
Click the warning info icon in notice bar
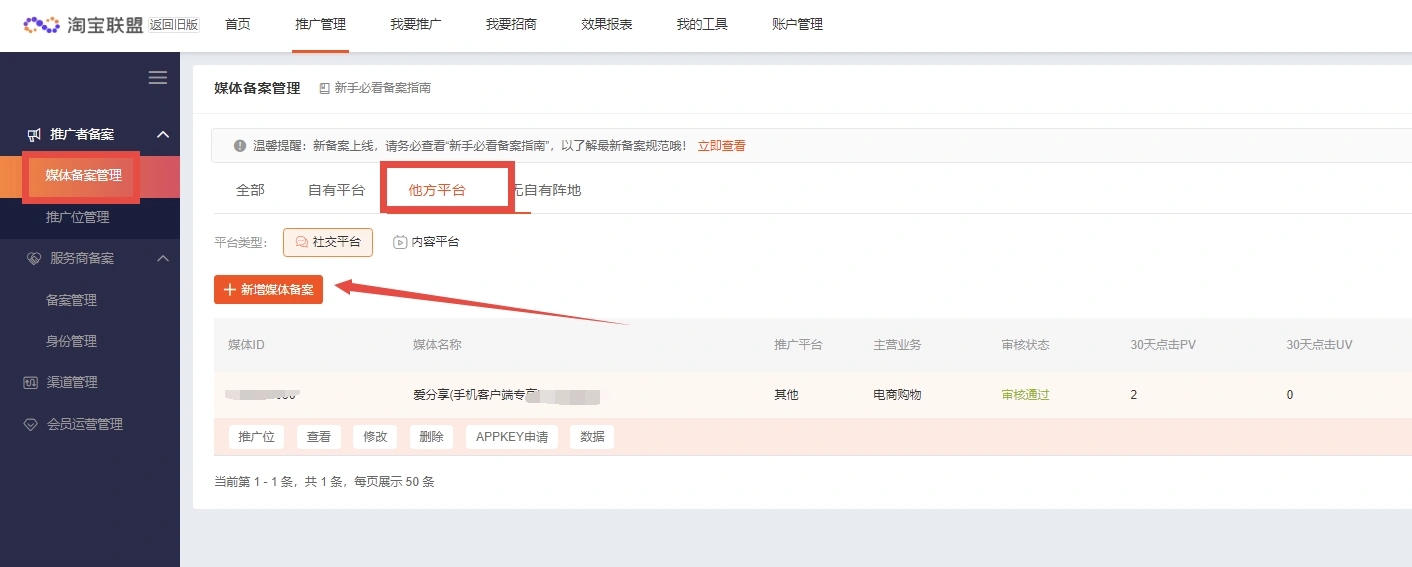coord(240,146)
